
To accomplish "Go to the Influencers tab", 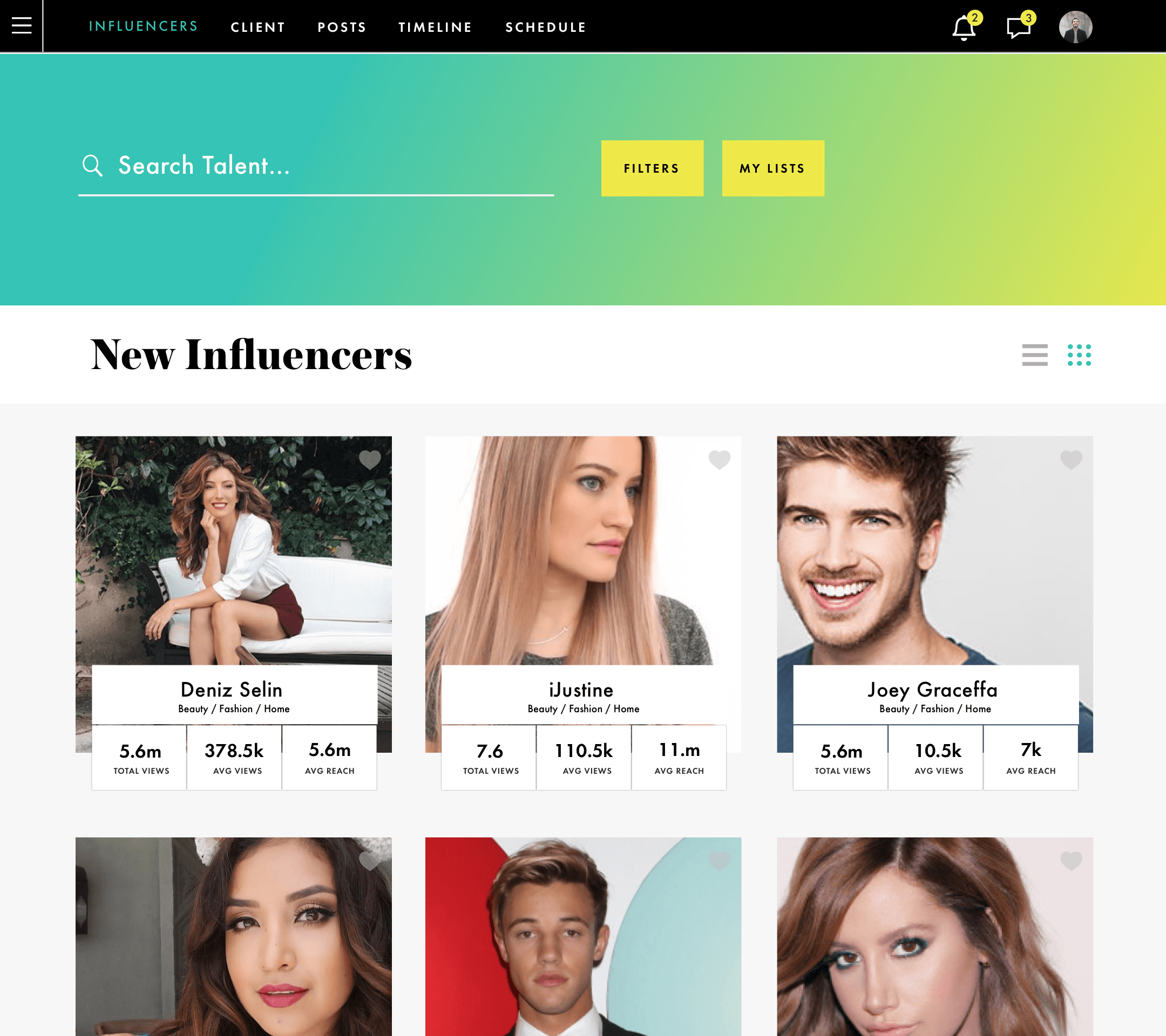I will 143,26.
